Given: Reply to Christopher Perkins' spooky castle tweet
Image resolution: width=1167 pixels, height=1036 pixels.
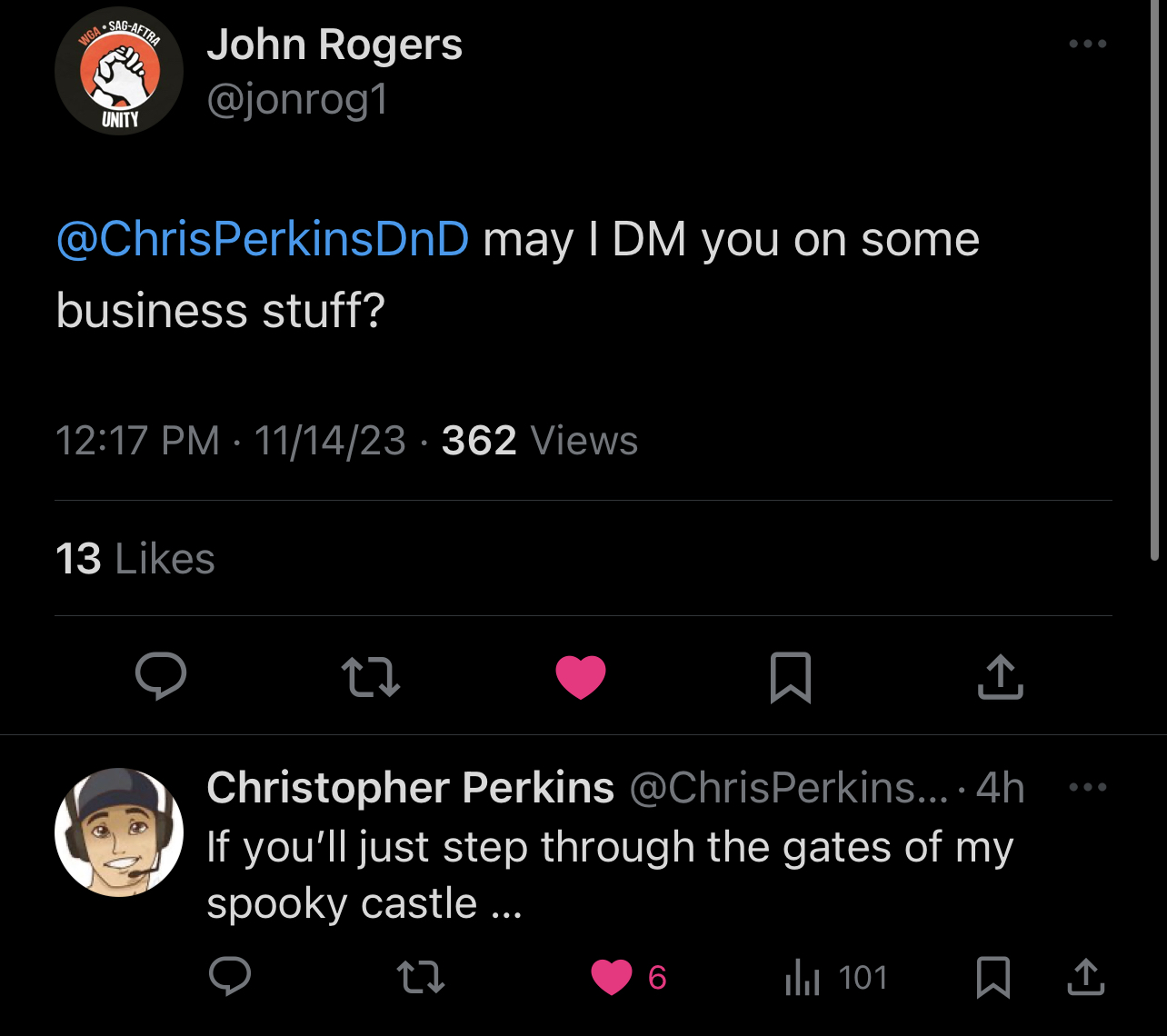Looking at the screenshot, I should coord(230,977).
